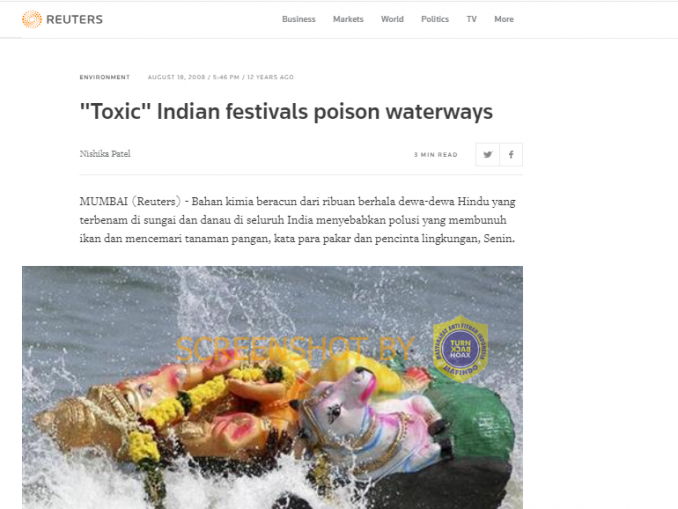
Task: Share article via Twitter icon
Action: point(488,154)
